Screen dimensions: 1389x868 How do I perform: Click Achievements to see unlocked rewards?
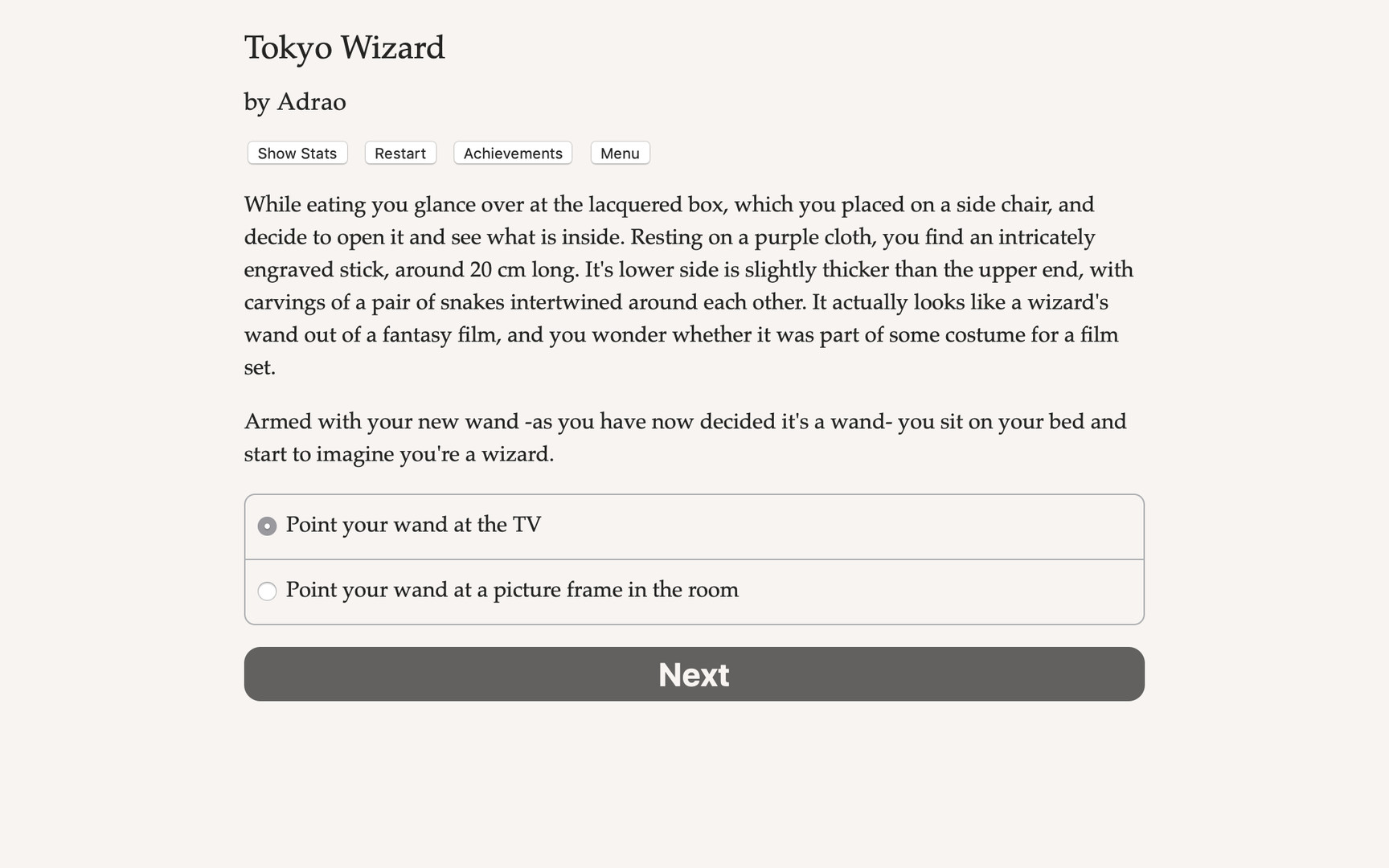(x=512, y=153)
